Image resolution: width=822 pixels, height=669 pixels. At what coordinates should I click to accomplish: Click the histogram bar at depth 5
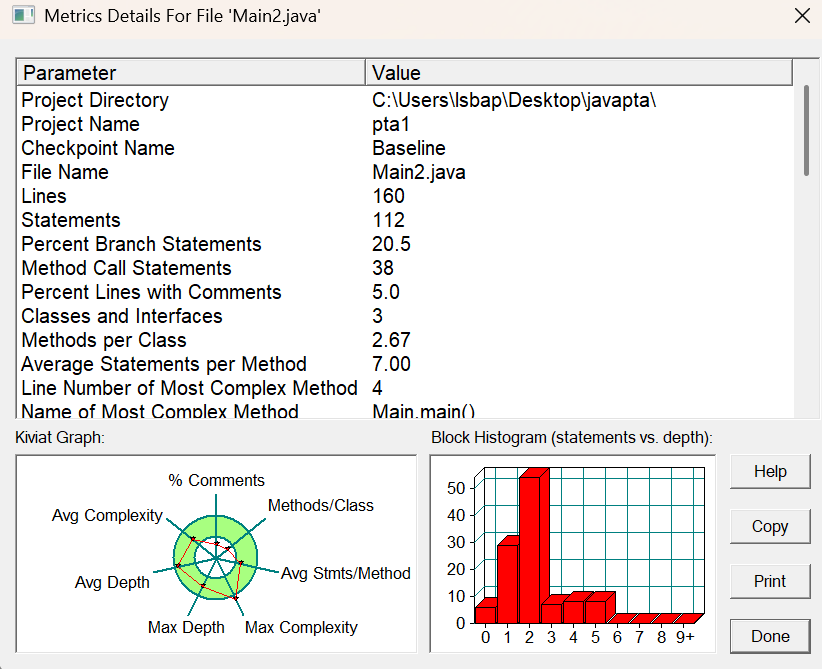[596, 610]
